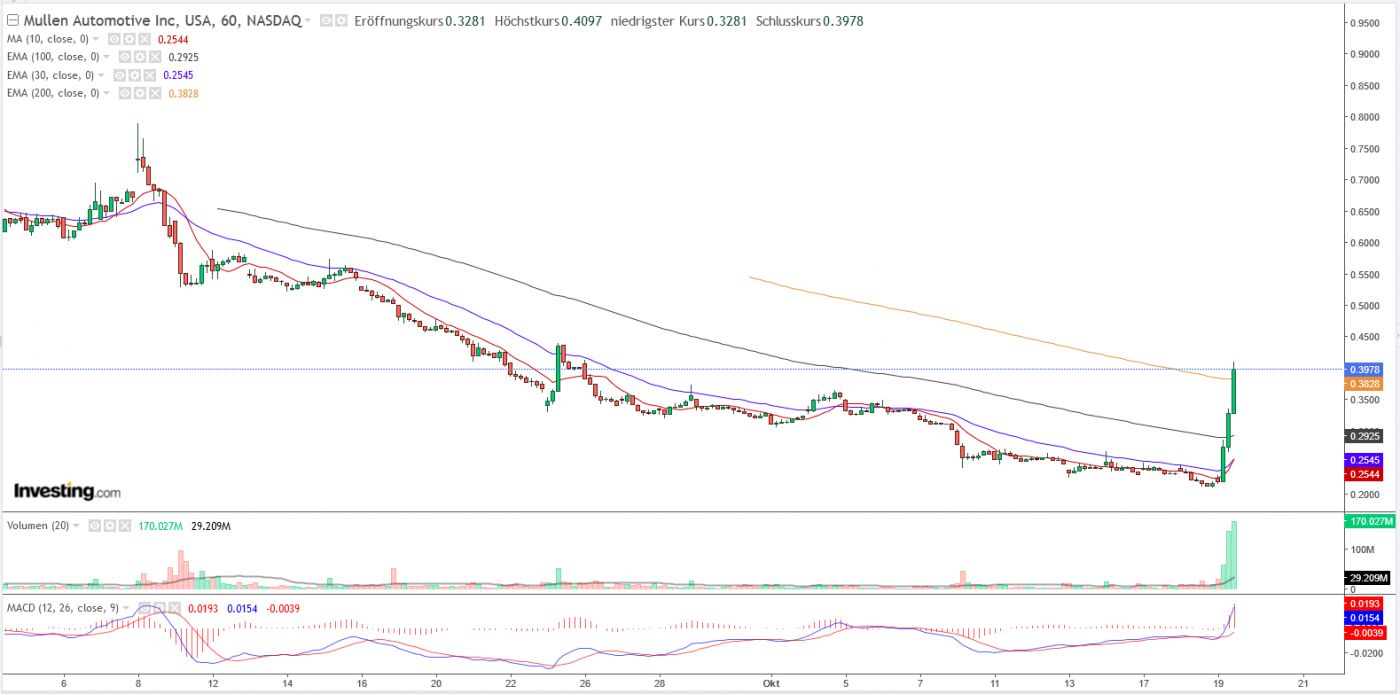Click the EMA (30, close, 0) label

[x=50, y=75]
